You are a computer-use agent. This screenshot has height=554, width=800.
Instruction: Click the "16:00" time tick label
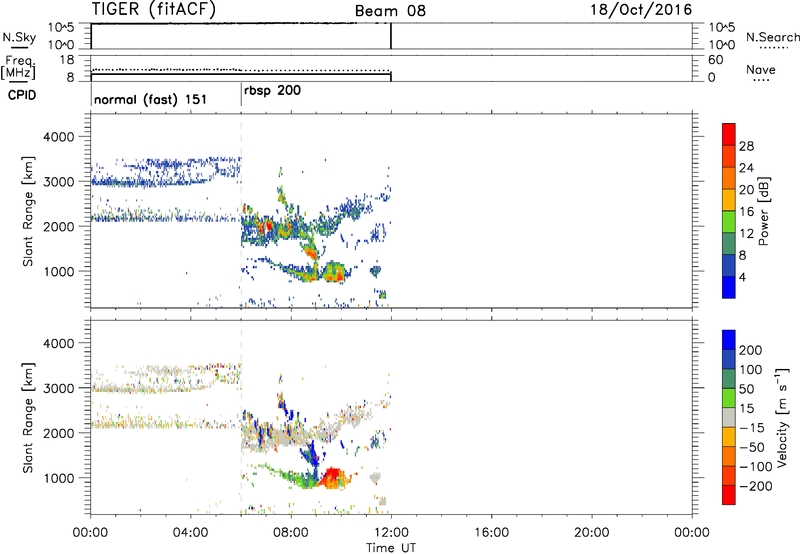[491, 533]
